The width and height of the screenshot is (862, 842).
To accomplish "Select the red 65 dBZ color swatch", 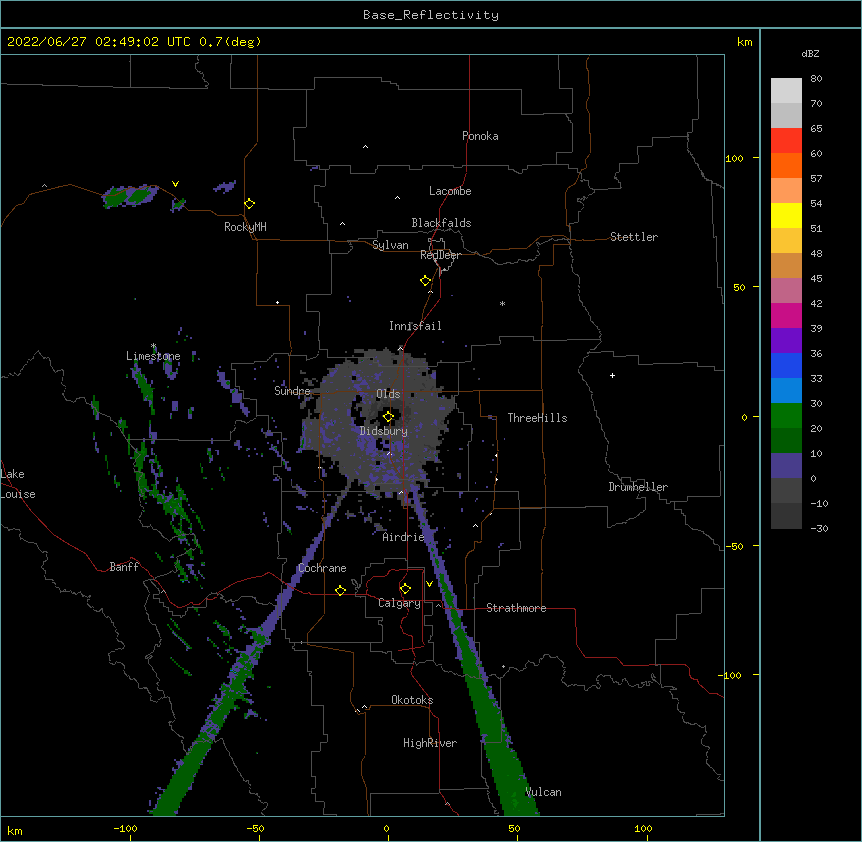I will pyautogui.click(x=786, y=140).
